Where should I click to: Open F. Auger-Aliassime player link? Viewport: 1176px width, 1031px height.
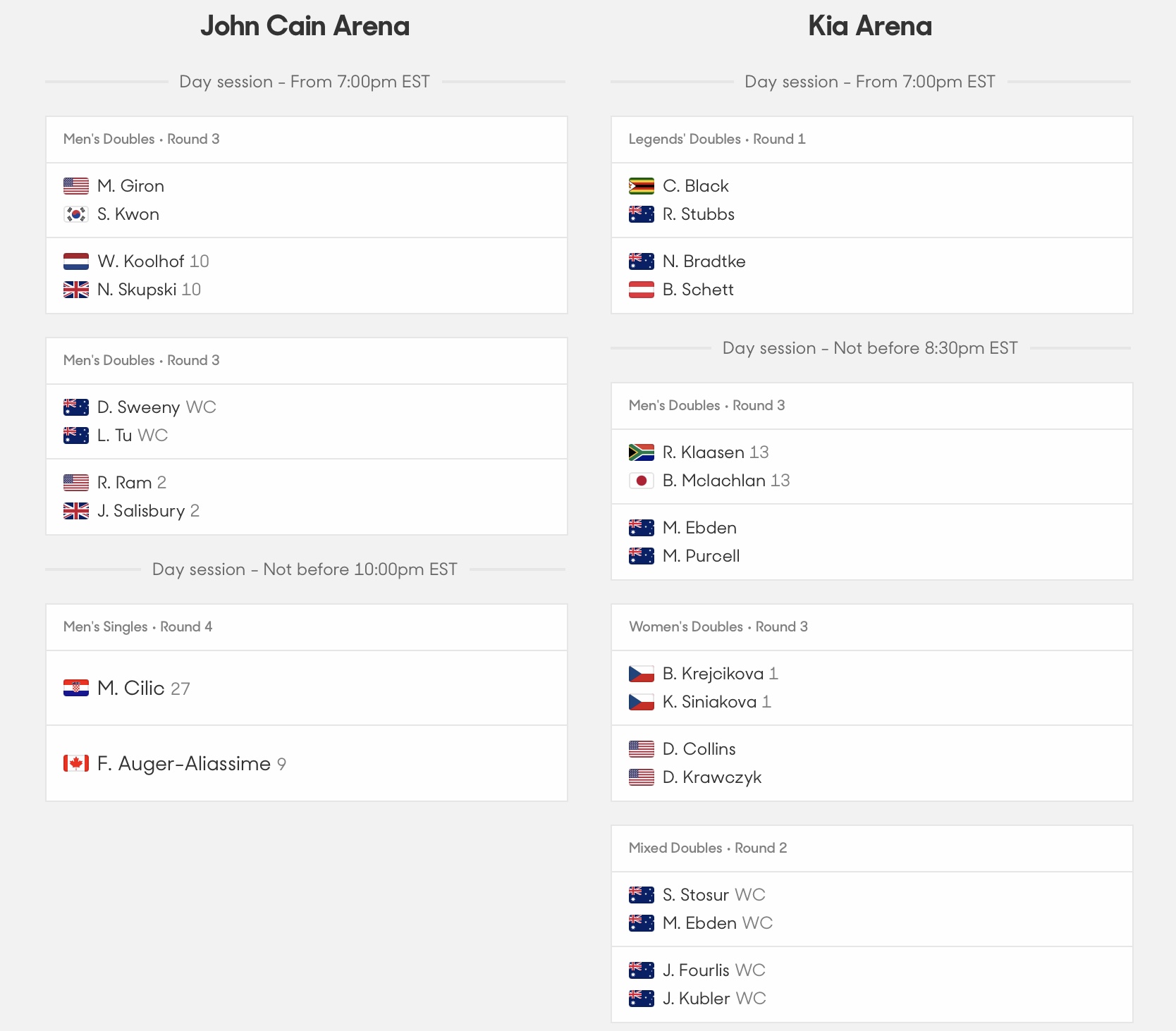point(184,763)
